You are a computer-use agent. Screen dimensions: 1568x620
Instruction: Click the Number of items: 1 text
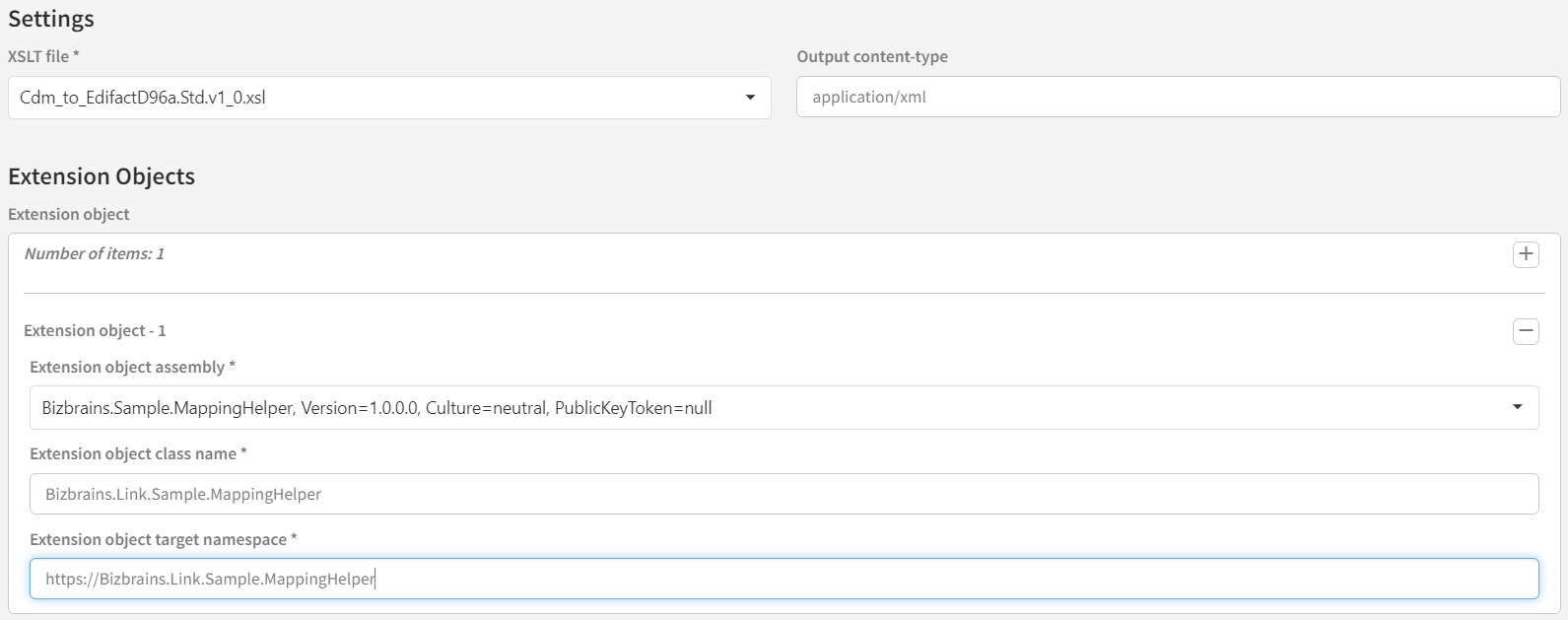95,254
